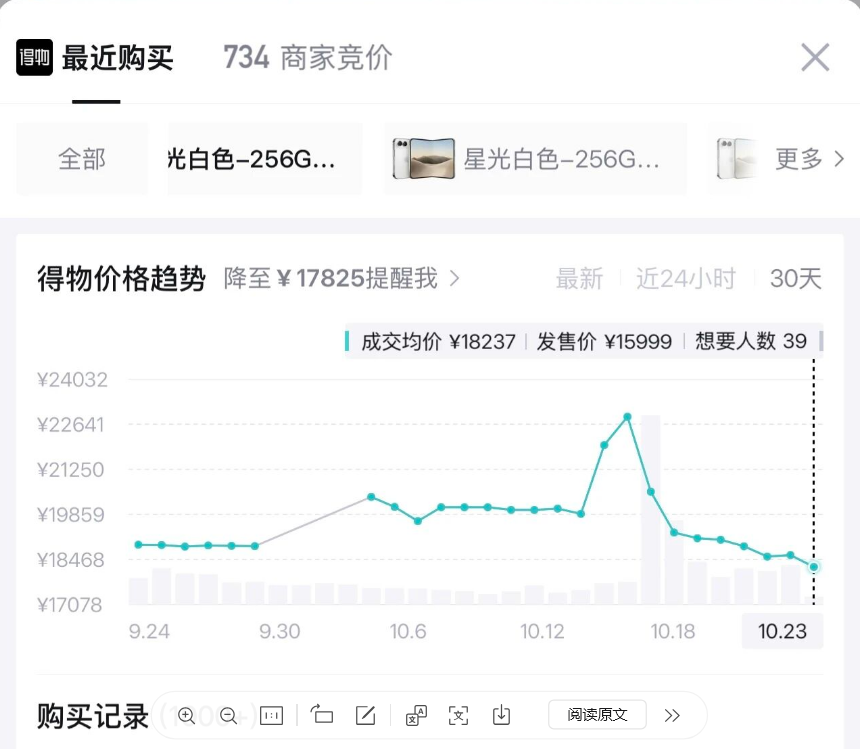Close the panel with X icon

815,57
